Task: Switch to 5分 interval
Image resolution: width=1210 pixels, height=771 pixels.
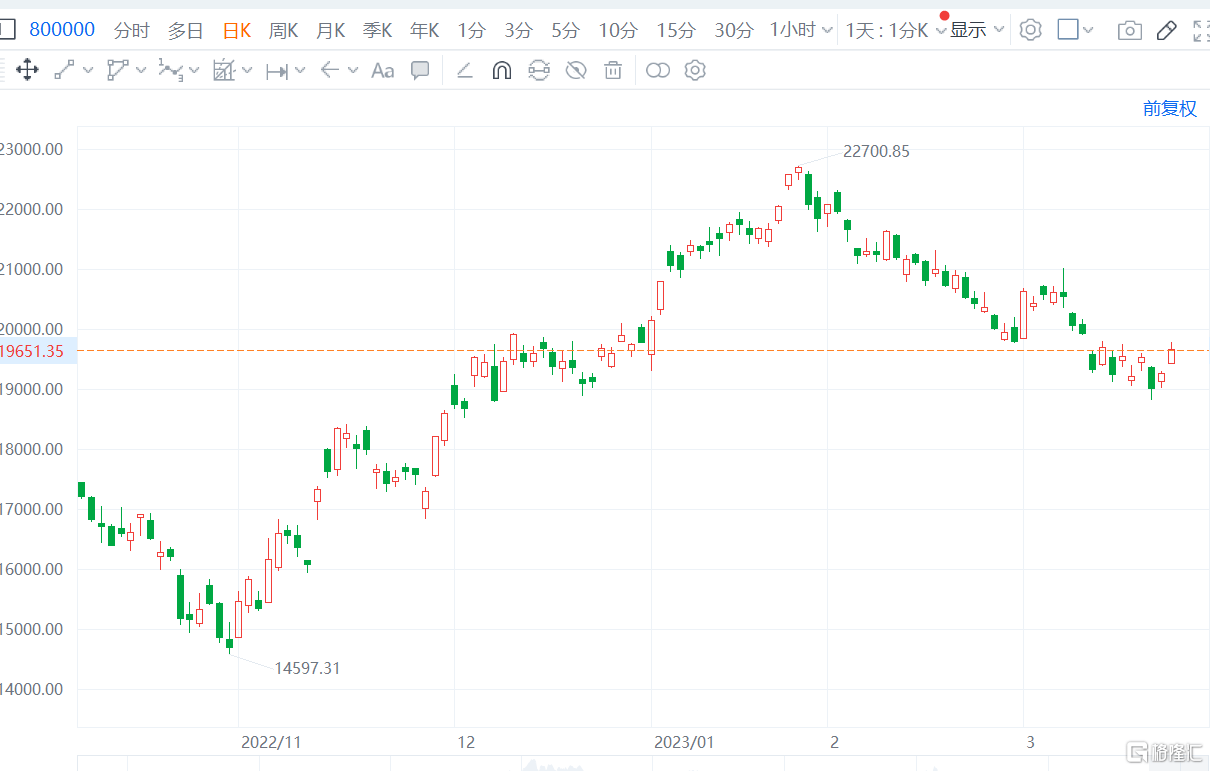Action: pos(565,30)
